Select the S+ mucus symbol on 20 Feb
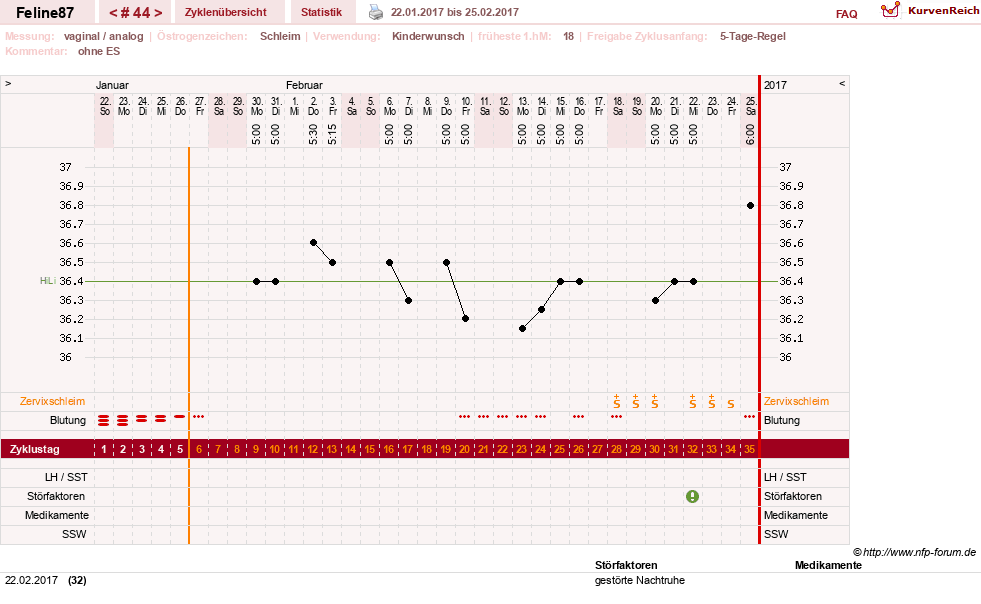Screen dimensions: 981x604 tap(654, 402)
